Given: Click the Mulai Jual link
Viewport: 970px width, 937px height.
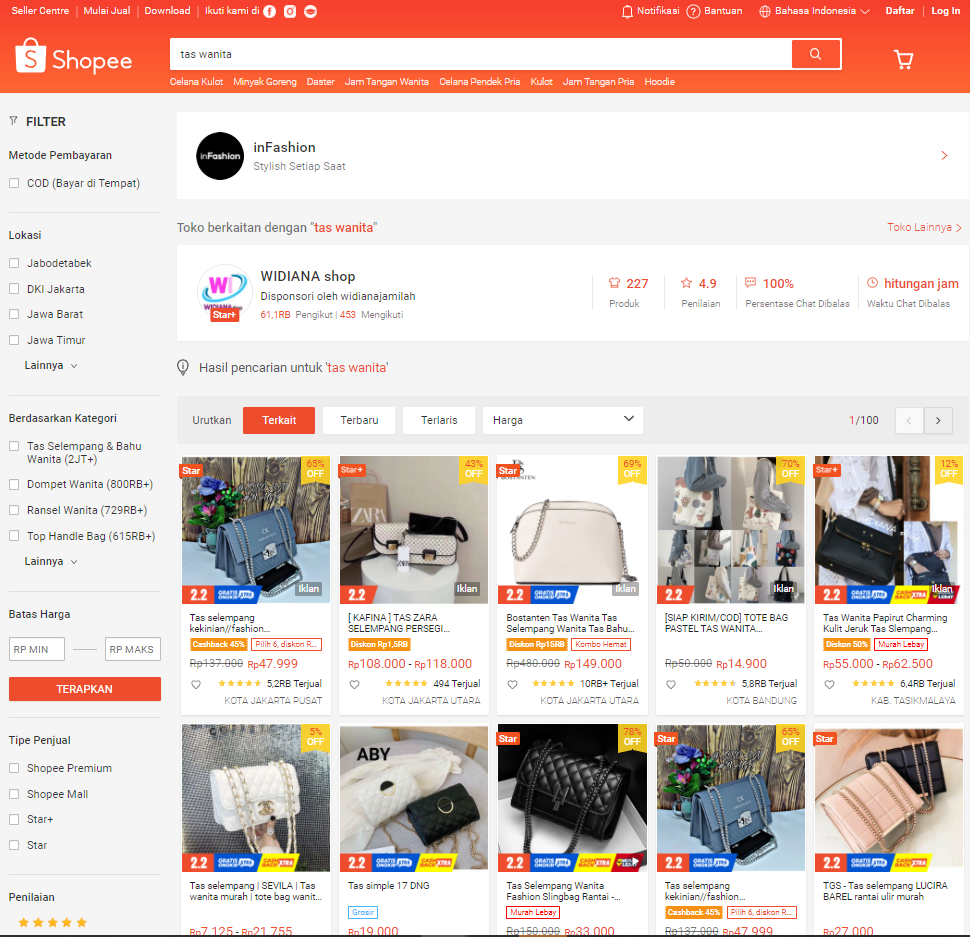Looking at the screenshot, I should (x=107, y=11).
